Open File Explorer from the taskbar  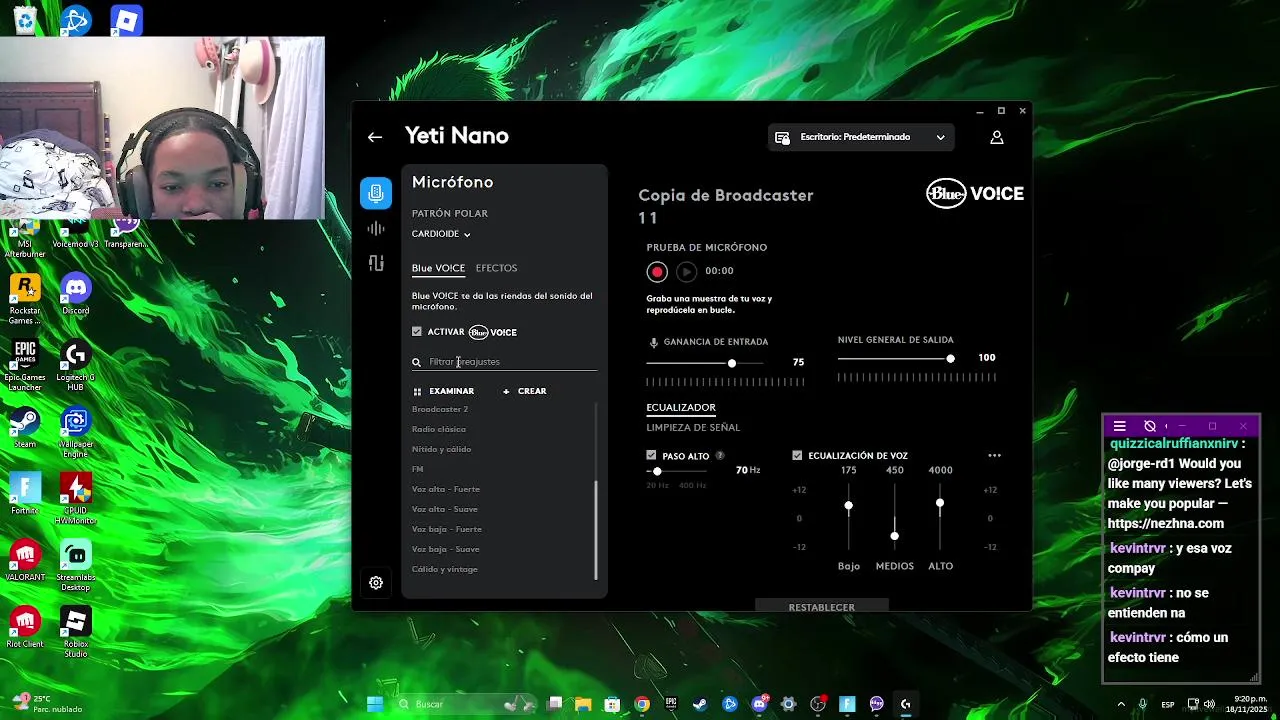coord(583,704)
